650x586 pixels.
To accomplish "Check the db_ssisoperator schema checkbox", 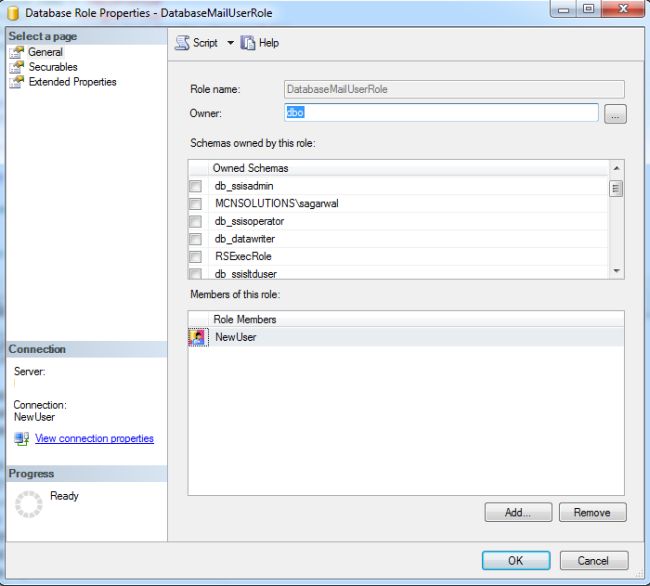I will point(195,221).
